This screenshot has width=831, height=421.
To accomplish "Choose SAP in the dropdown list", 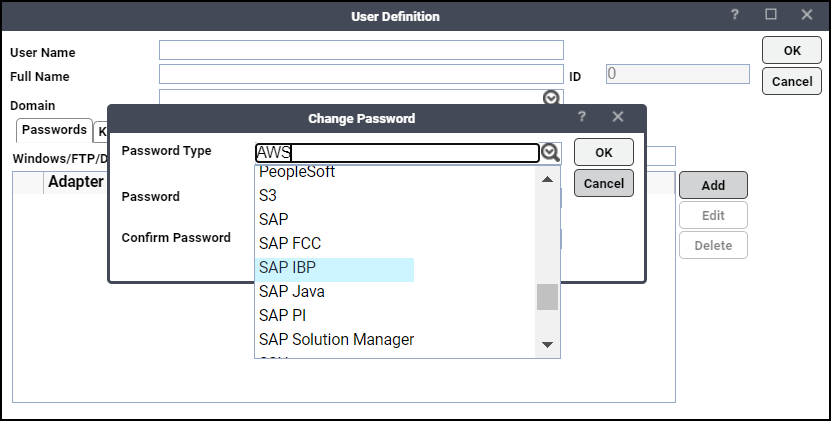I will pos(273,220).
